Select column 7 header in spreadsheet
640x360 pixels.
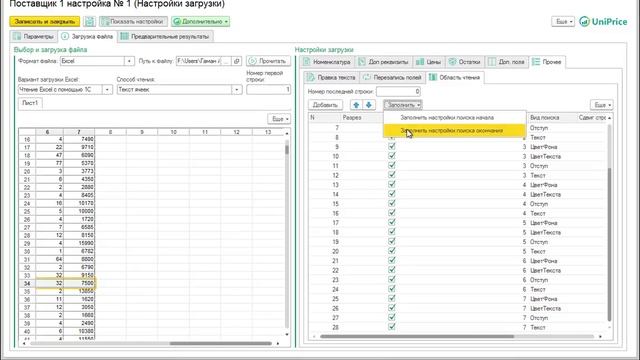[79, 132]
